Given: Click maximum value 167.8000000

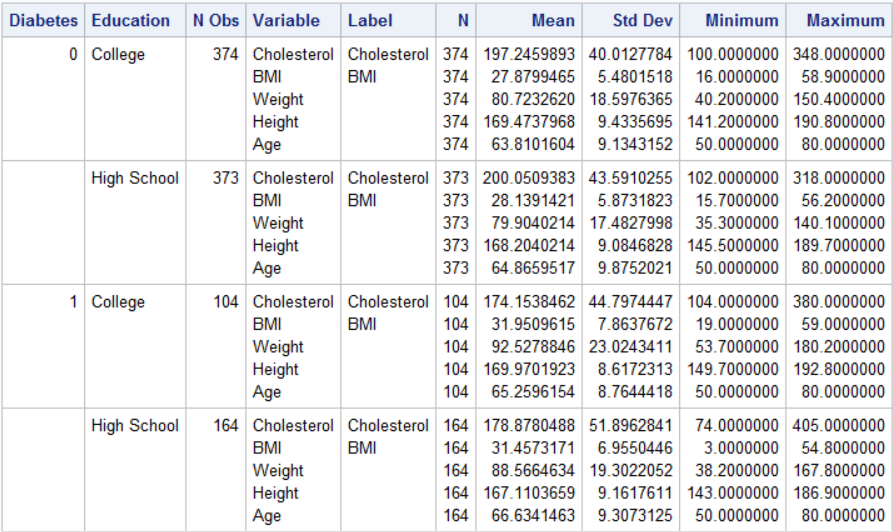Looking at the screenshot, I should pyautogui.click(x=839, y=470).
